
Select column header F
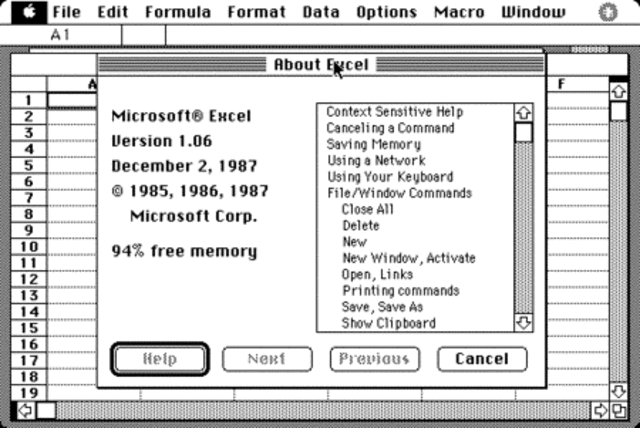click(x=562, y=84)
